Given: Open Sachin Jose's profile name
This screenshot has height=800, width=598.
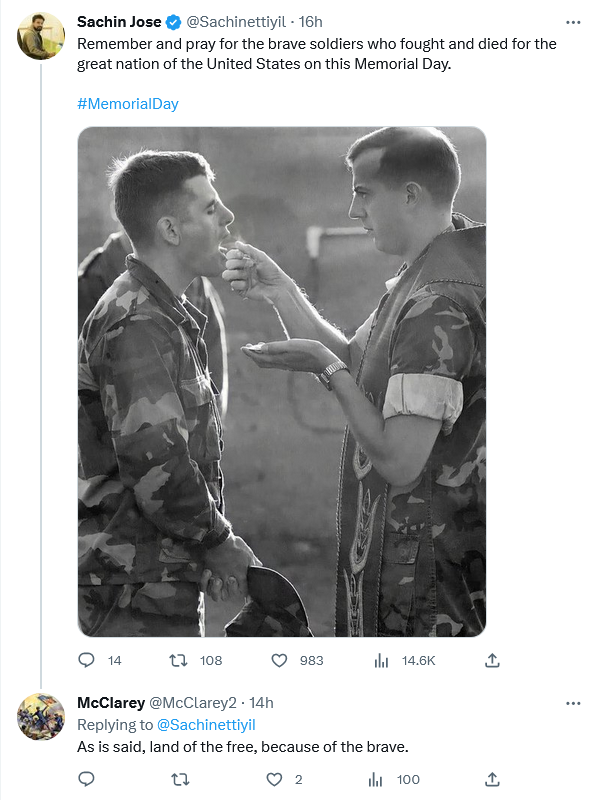Looking at the screenshot, I should (119, 22).
